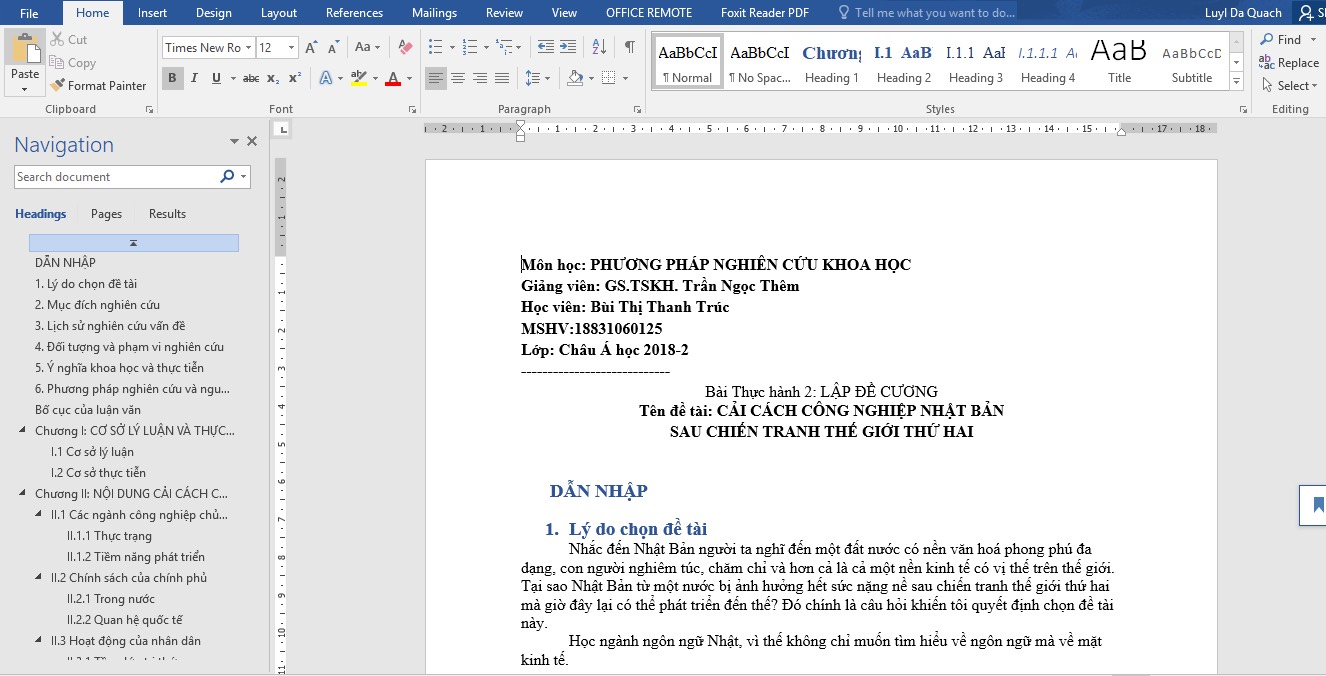Justify the paragraph text

[502, 78]
